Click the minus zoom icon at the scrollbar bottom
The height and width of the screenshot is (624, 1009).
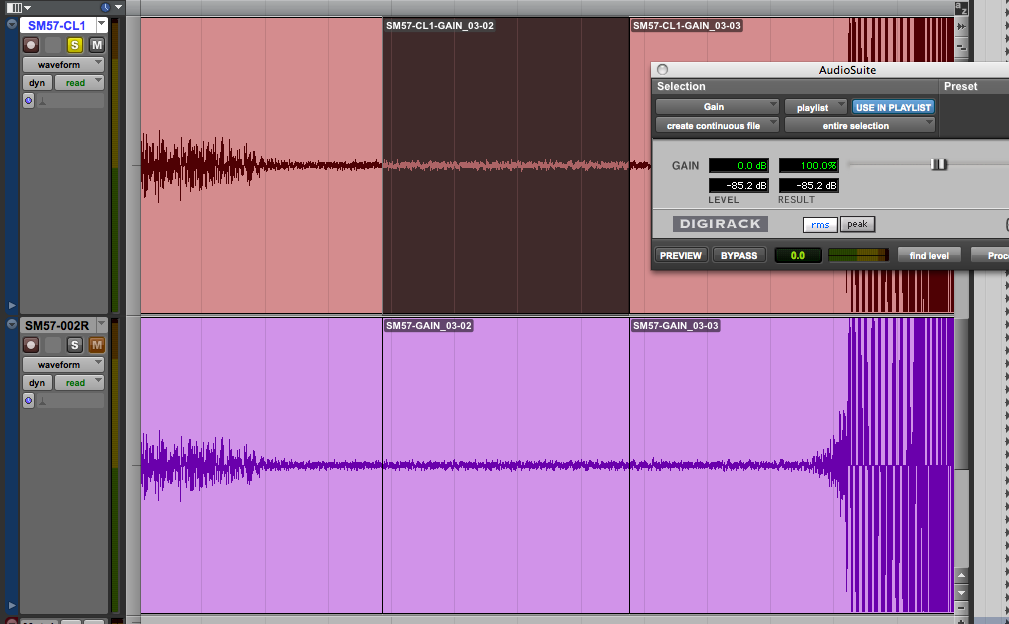tap(961, 608)
